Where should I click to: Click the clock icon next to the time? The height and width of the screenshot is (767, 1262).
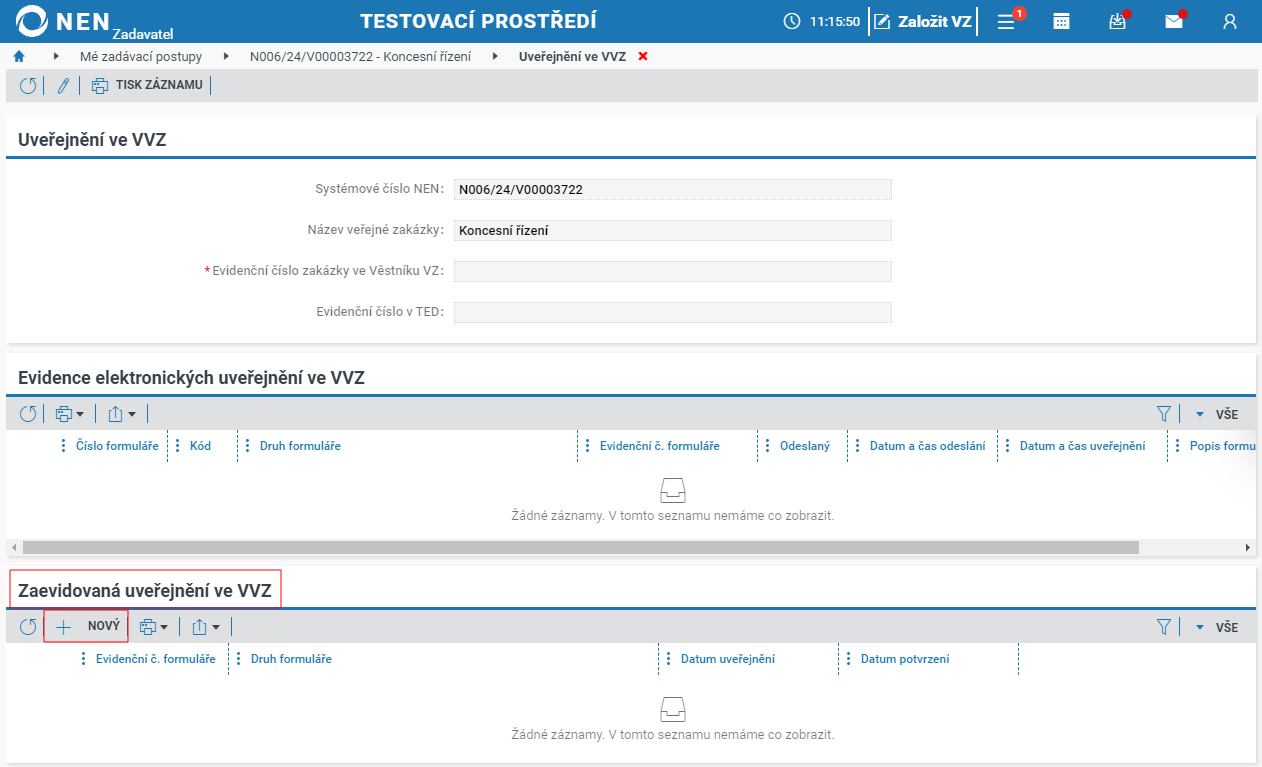pyautogui.click(x=792, y=21)
